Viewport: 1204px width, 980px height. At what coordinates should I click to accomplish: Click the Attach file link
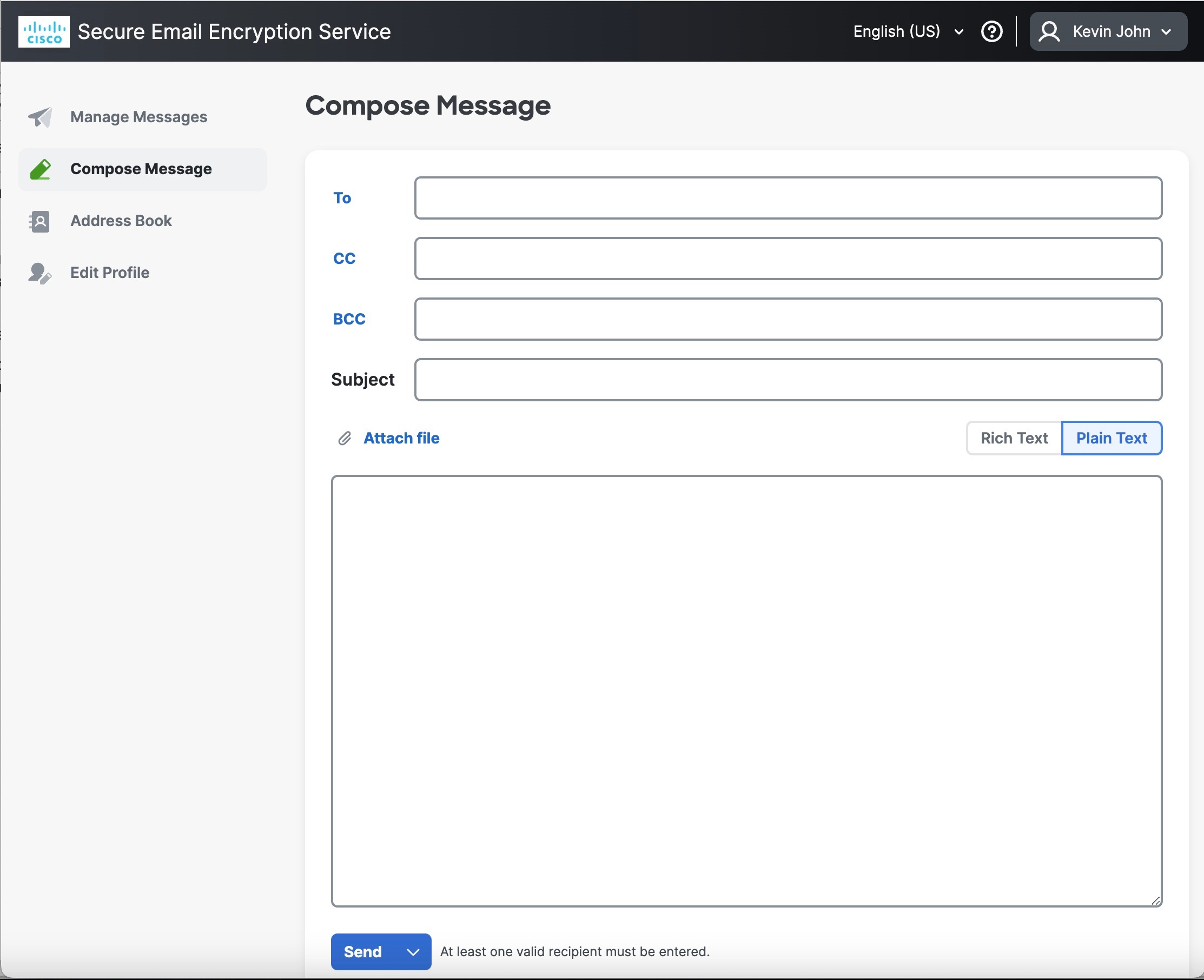coord(401,438)
